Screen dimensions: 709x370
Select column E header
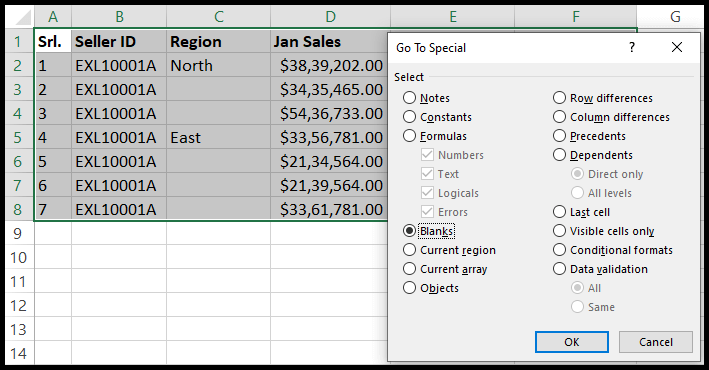pyautogui.click(x=453, y=17)
